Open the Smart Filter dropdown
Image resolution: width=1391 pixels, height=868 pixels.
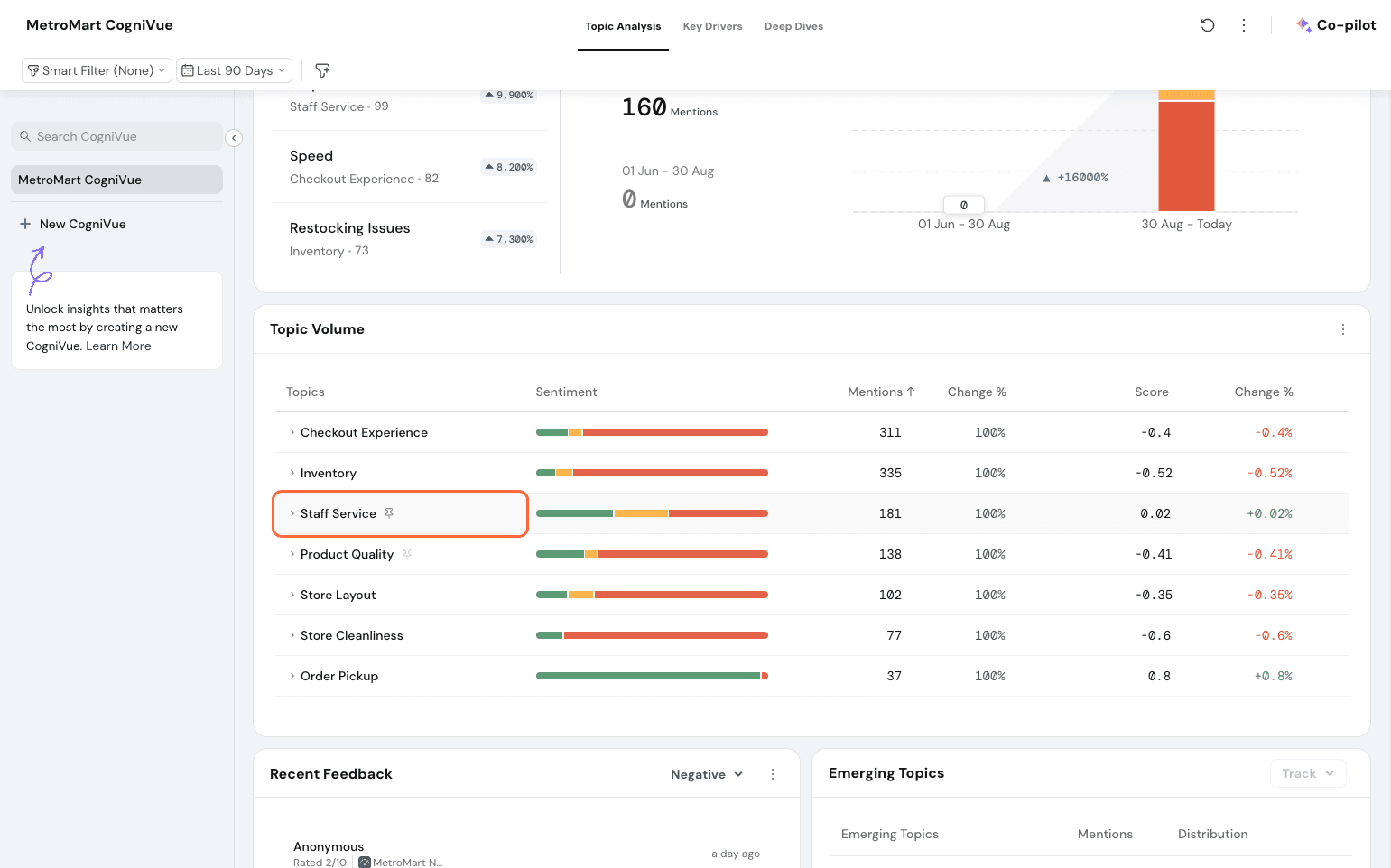click(97, 70)
